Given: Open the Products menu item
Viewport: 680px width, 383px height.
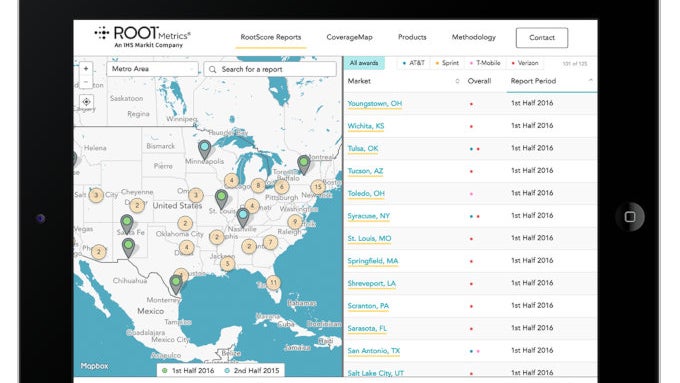Looking at the screenshot, I should click(412, 37).
